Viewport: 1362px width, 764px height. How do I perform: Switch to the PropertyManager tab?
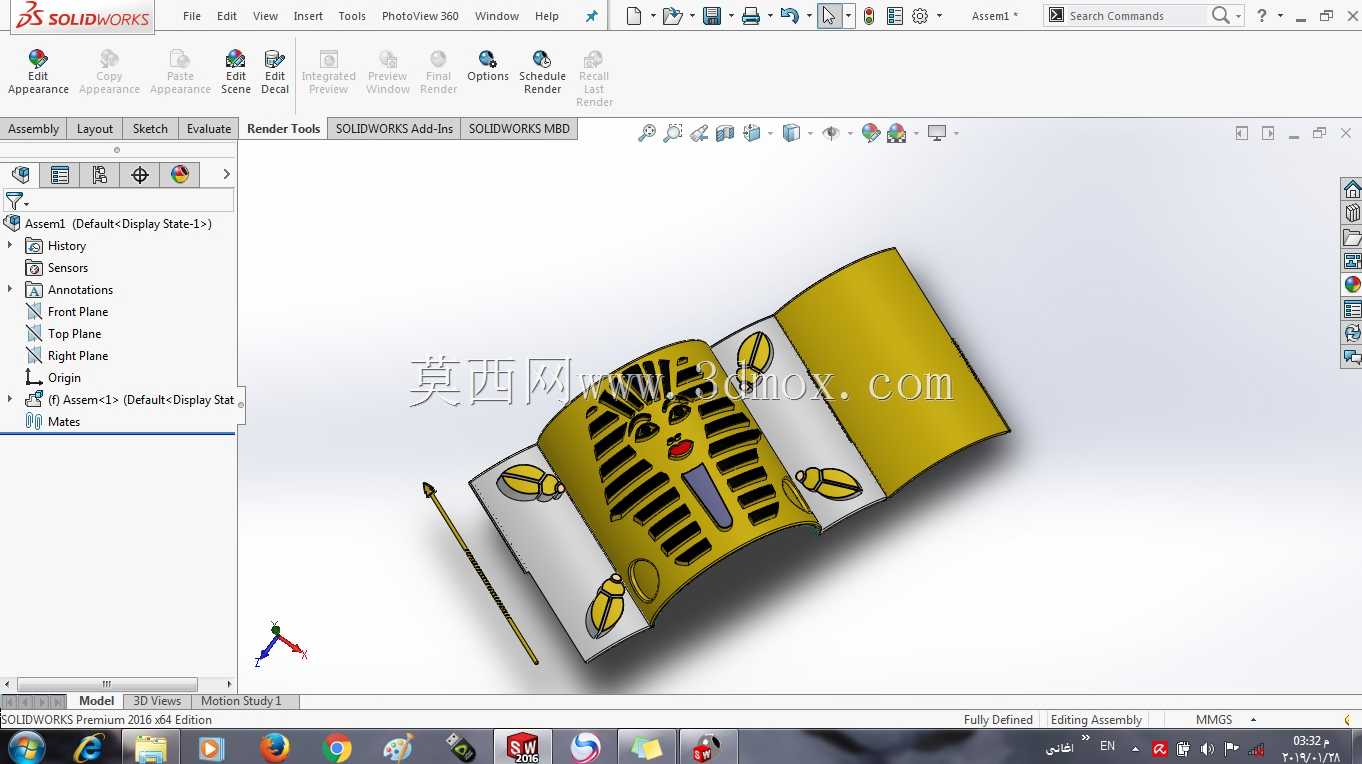tap(60, 175)
